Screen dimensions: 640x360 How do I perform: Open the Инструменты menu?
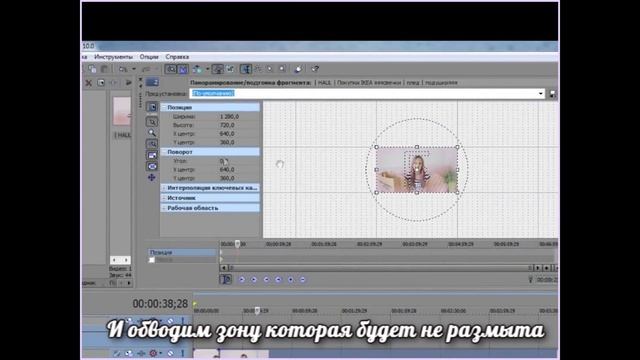(113, 57)
